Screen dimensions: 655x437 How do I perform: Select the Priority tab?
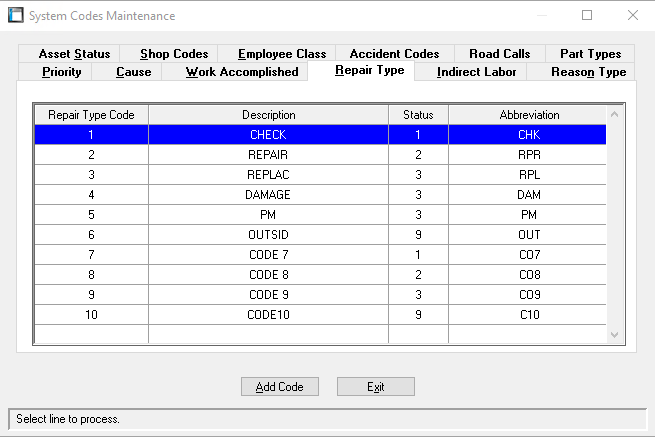(x=62, y=72)
